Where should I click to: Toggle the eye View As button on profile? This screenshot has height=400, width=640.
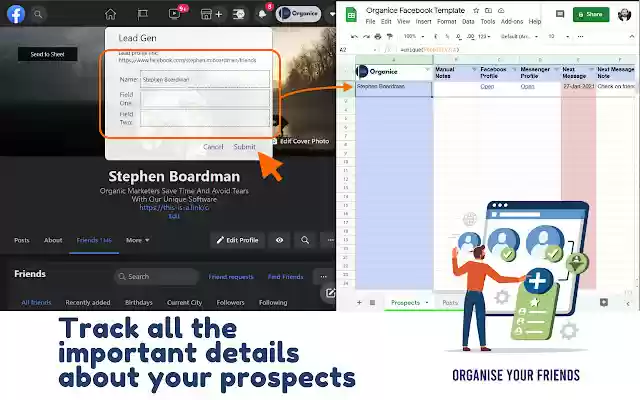click(280, 240)
